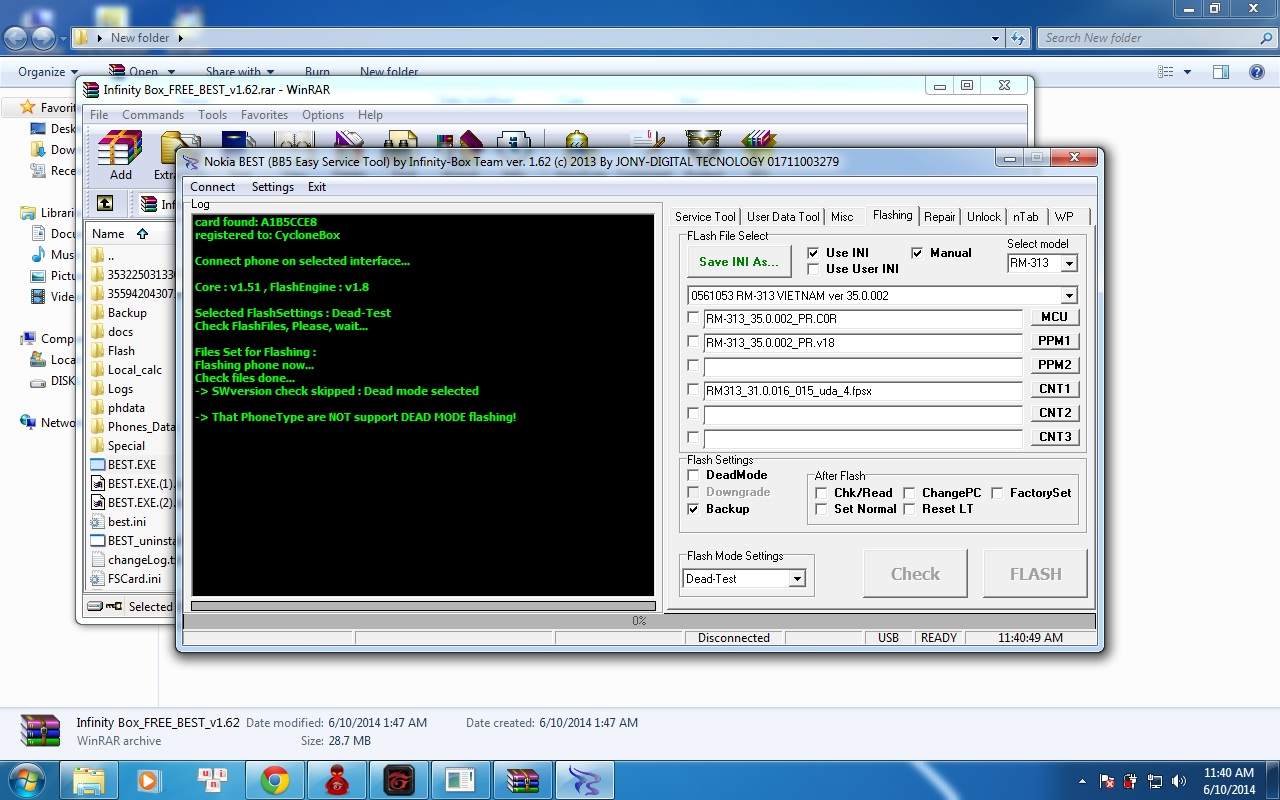Click Explorer's help question mark icon
This screenshot has width=1280, height=800.
pos(1257,72)
